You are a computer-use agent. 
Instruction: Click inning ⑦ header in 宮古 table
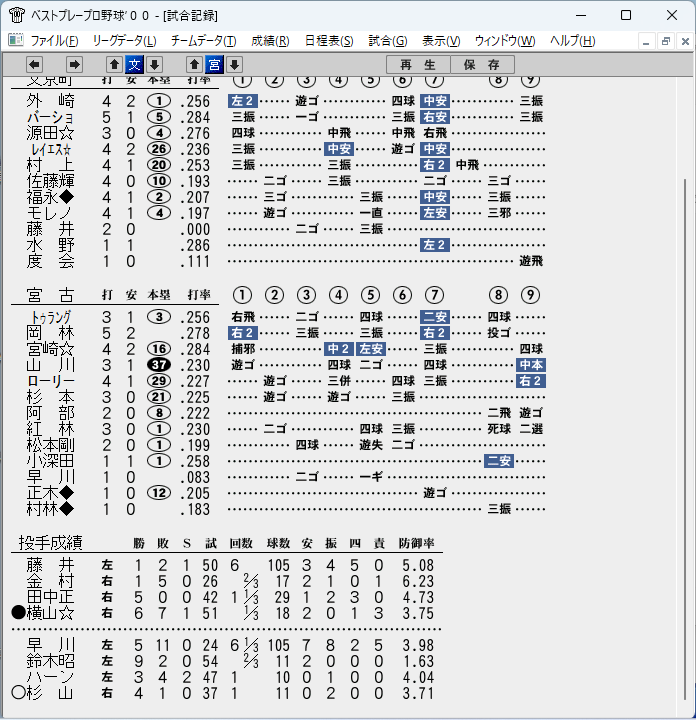coord(434,295)
